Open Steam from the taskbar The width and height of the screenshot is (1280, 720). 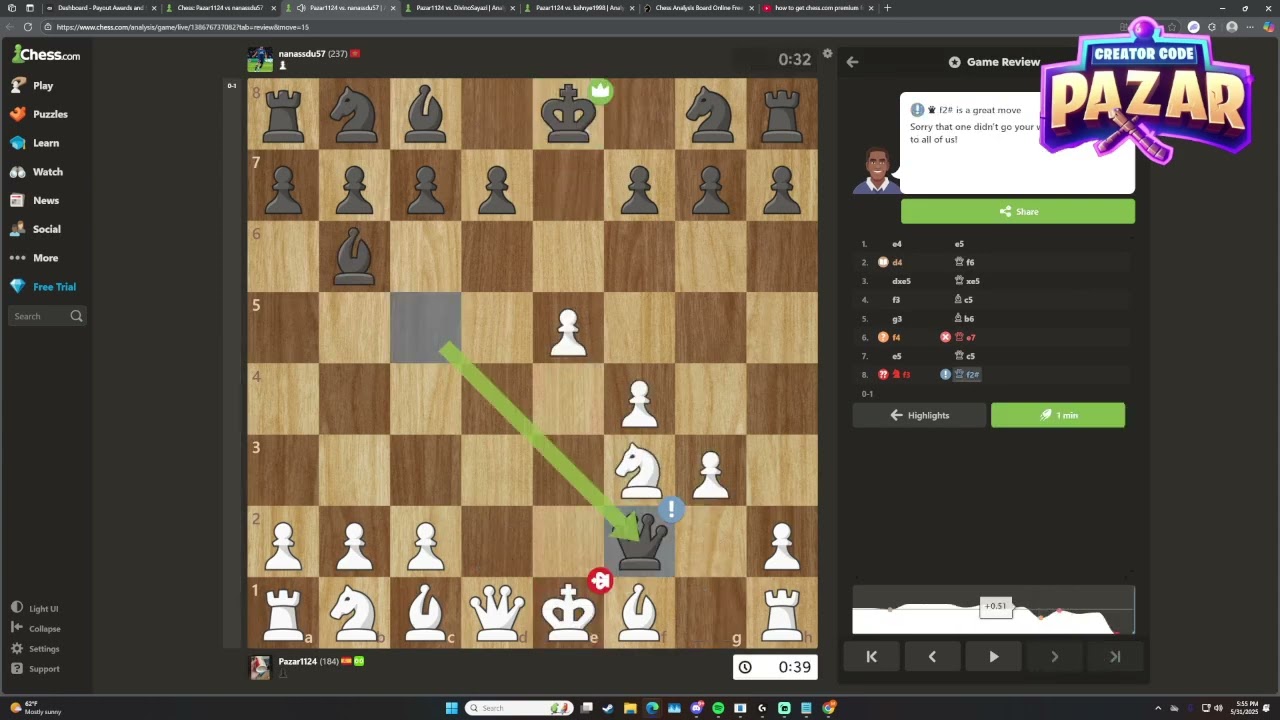[x=608, y=708]
